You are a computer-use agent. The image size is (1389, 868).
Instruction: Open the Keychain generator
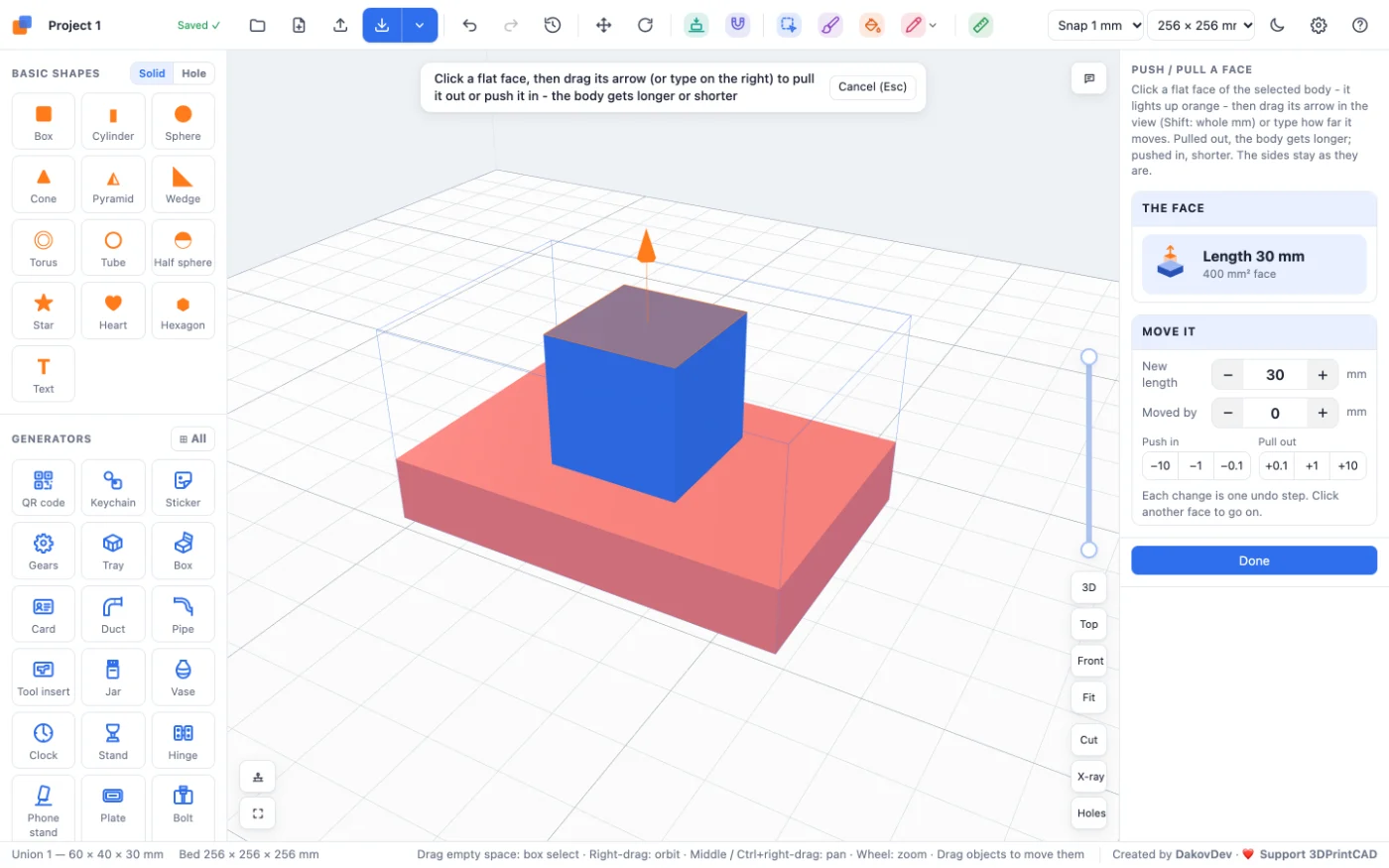coord(113,488)
